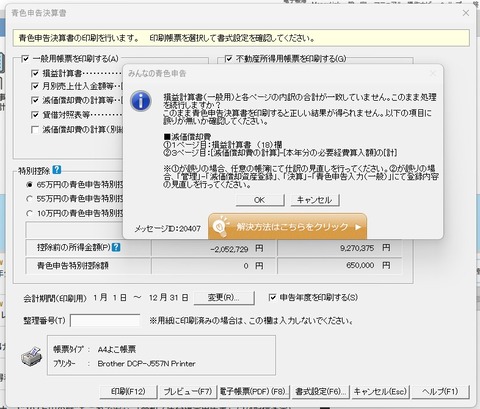Image resolution: width=480 pixels, height=409 pixels.
Task: Open 書式設定(F6) settings
Action: (x=321, y=392)
